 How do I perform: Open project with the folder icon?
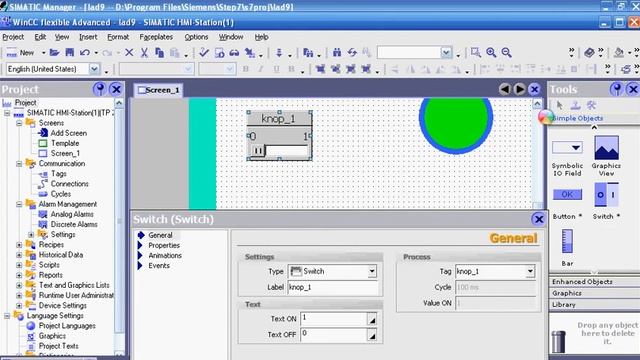(54, 52)
